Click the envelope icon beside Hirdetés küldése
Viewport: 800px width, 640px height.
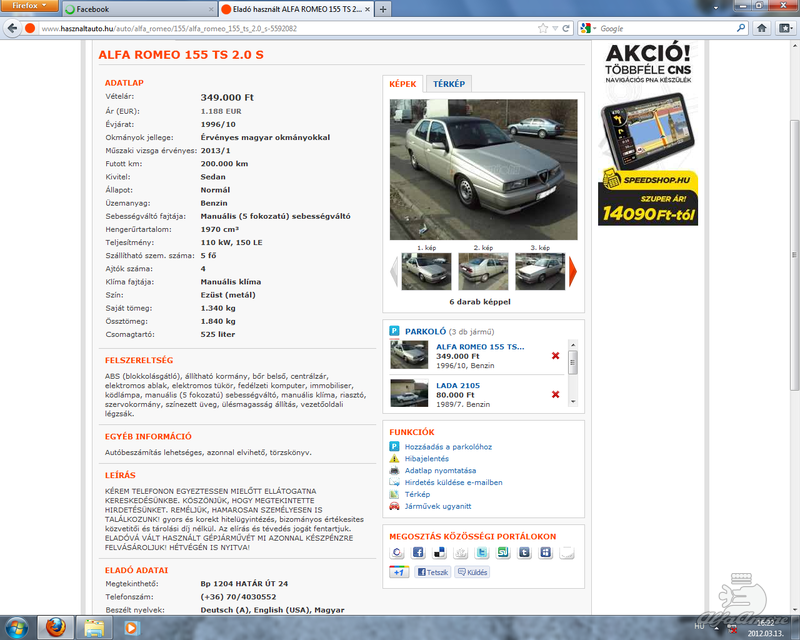394,482
